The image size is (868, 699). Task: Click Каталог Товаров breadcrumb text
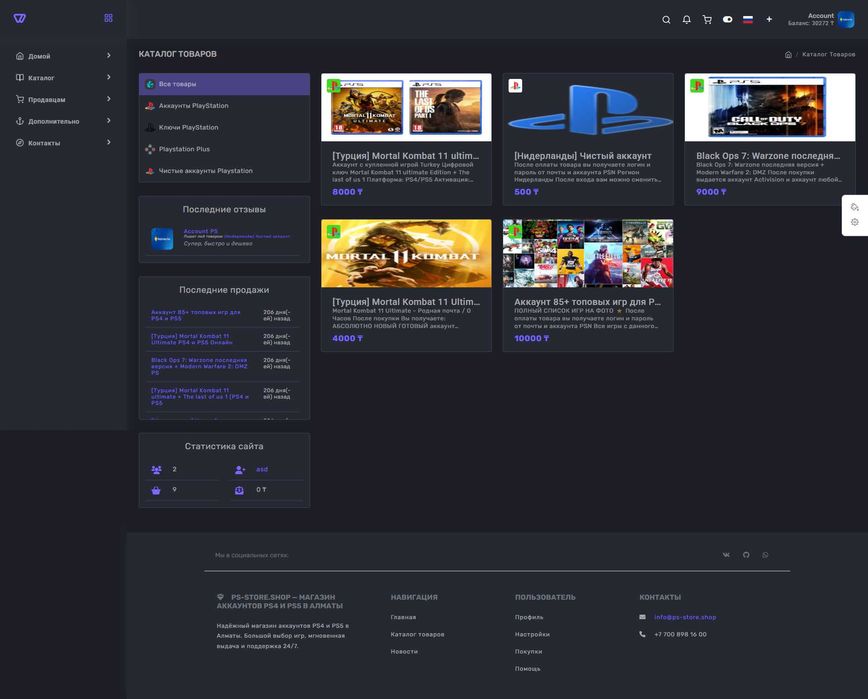coord(829,54)
